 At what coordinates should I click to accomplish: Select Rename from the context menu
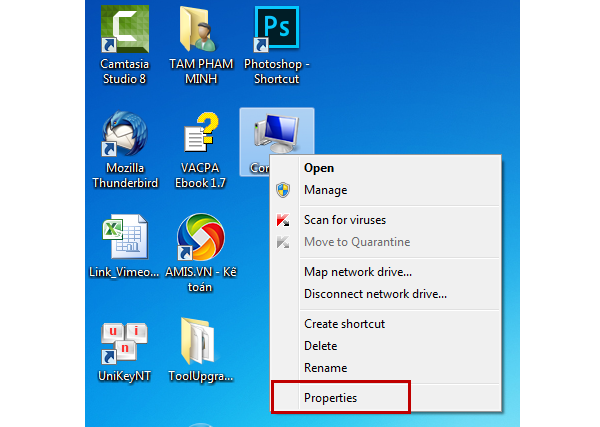tap(325, 368)
